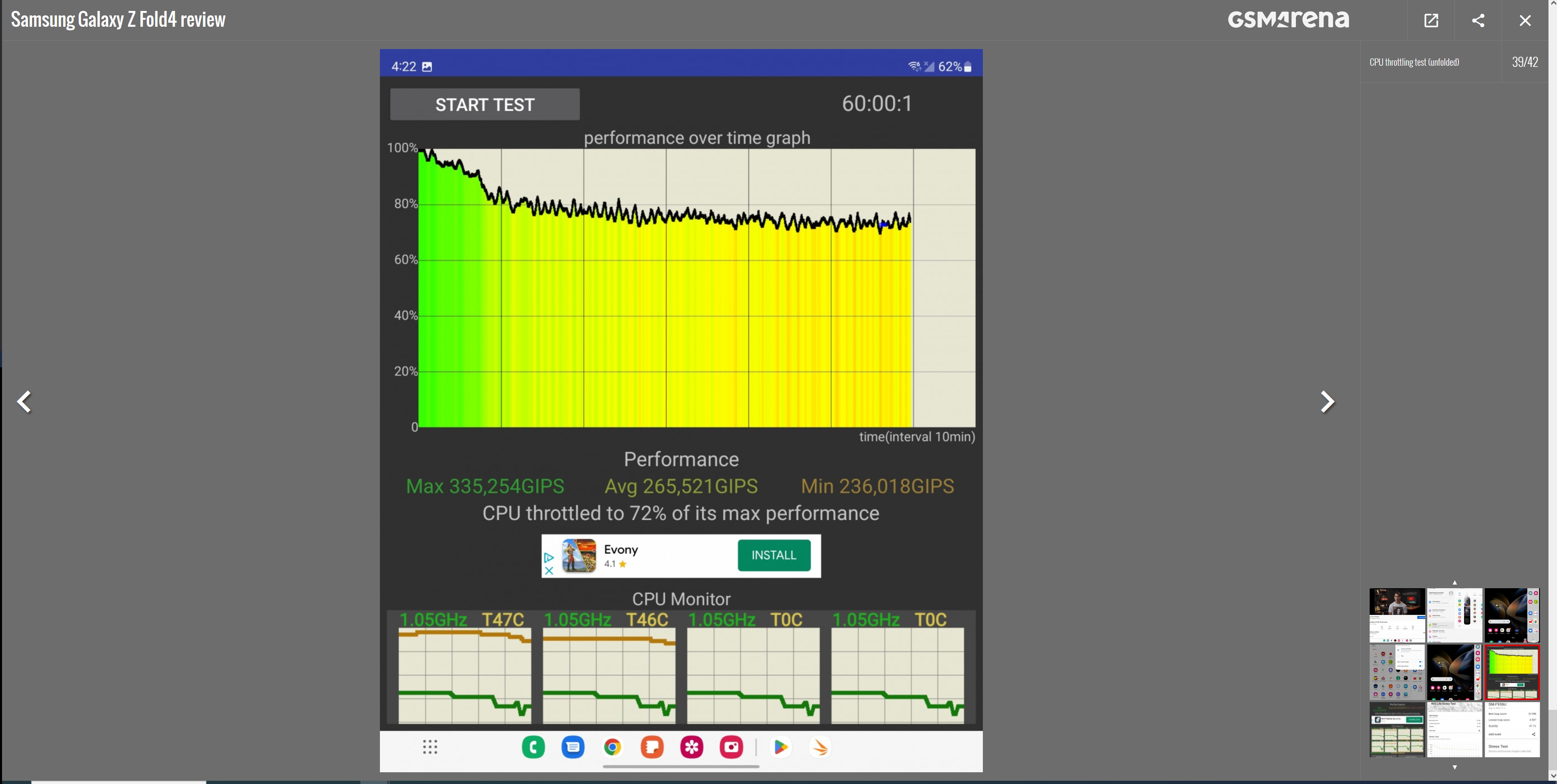Click the orange notes app icon in the dock
The width and height of the screenshot is (1557, 784).
click(x=652, y=747)
